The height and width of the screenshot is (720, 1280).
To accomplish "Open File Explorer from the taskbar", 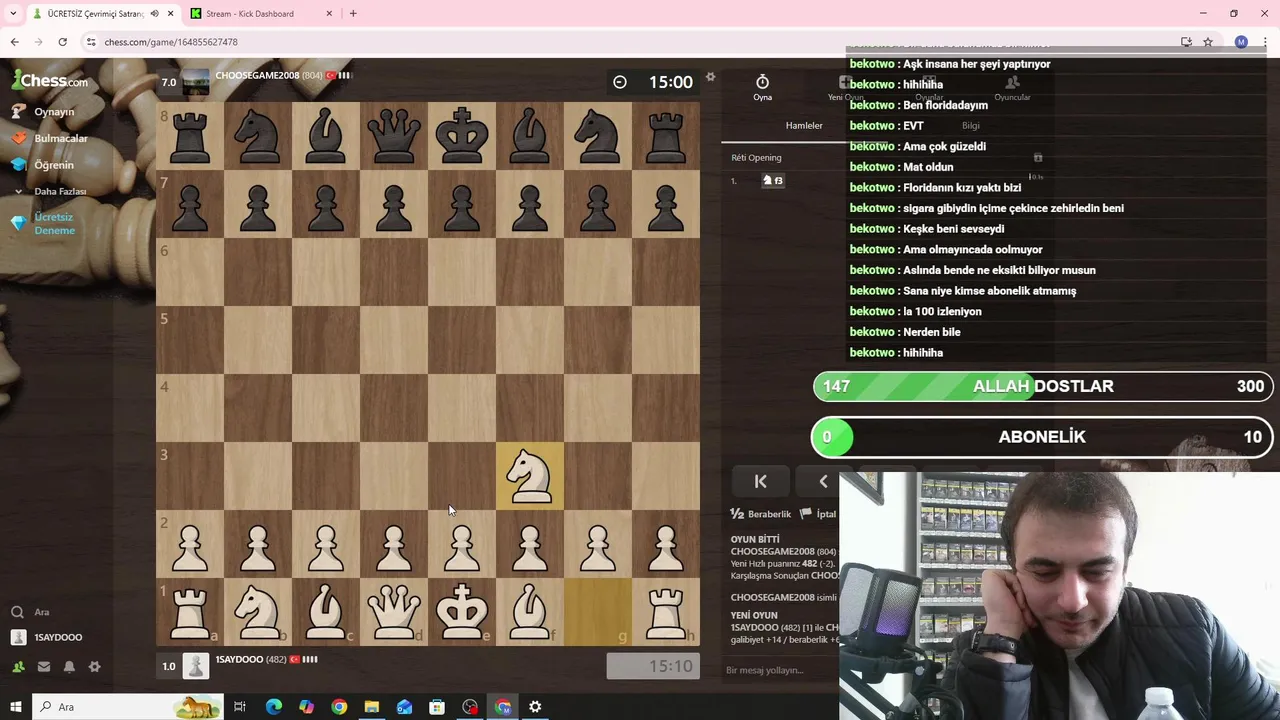I will [x=371, y=707].
